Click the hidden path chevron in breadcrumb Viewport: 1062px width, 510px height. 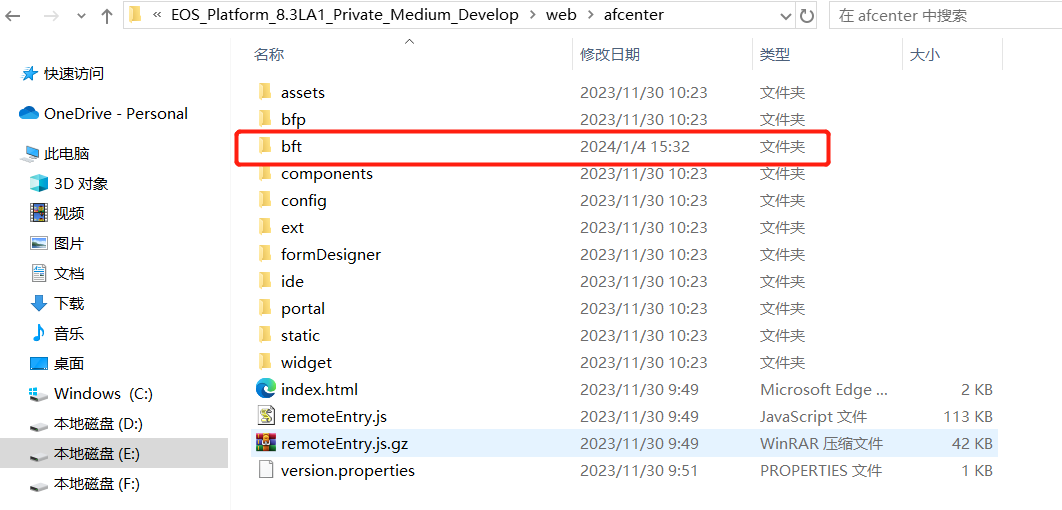click(157, 16)
